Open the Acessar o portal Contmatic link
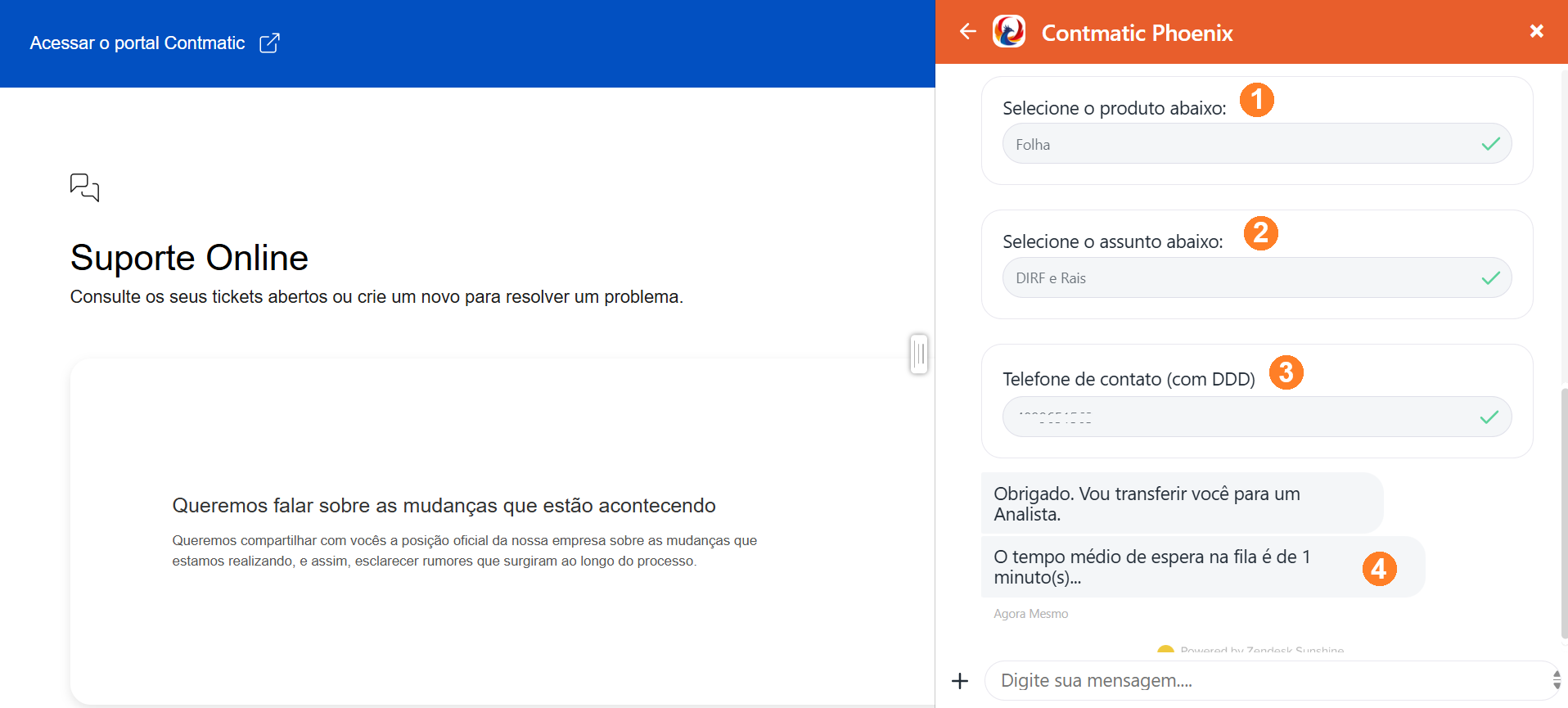1568x708 pixels. point(155,43)
